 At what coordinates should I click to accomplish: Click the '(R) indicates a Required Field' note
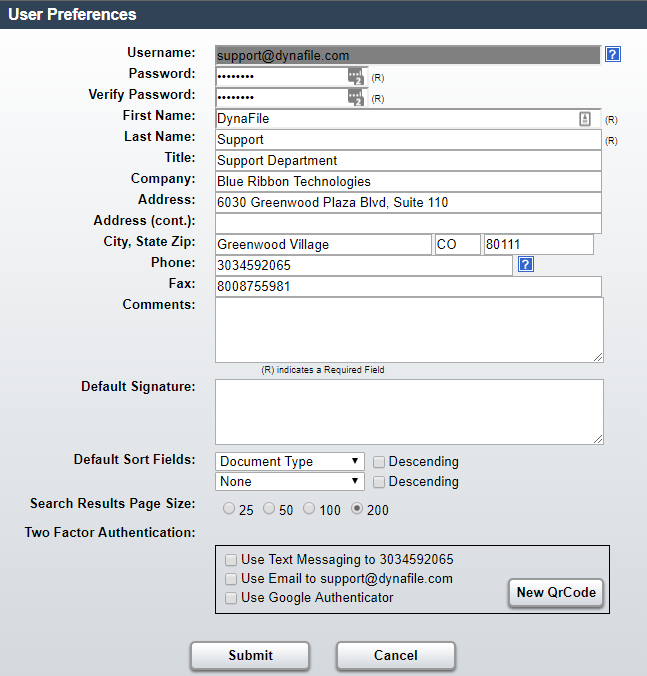click(322, 370)
